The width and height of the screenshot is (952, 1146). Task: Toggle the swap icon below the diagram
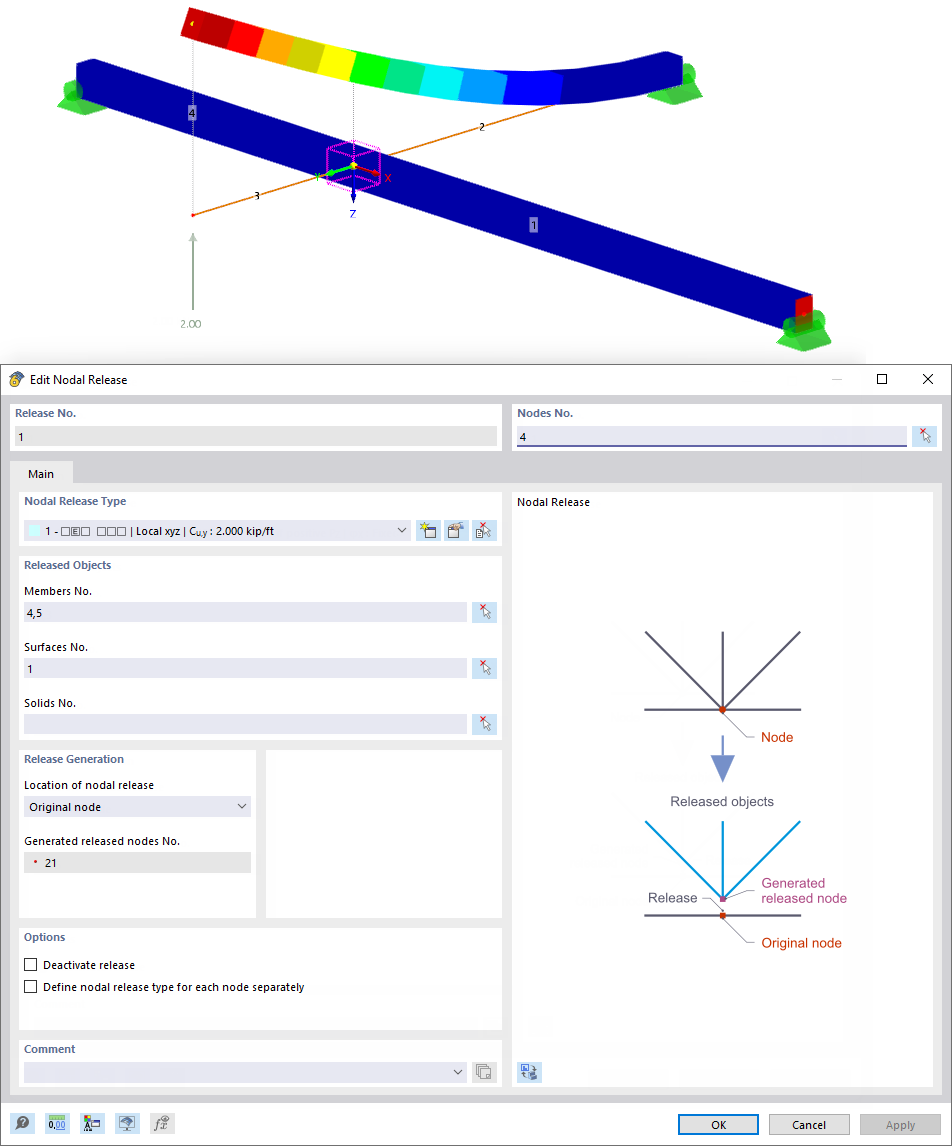(x=529, y=1071)
